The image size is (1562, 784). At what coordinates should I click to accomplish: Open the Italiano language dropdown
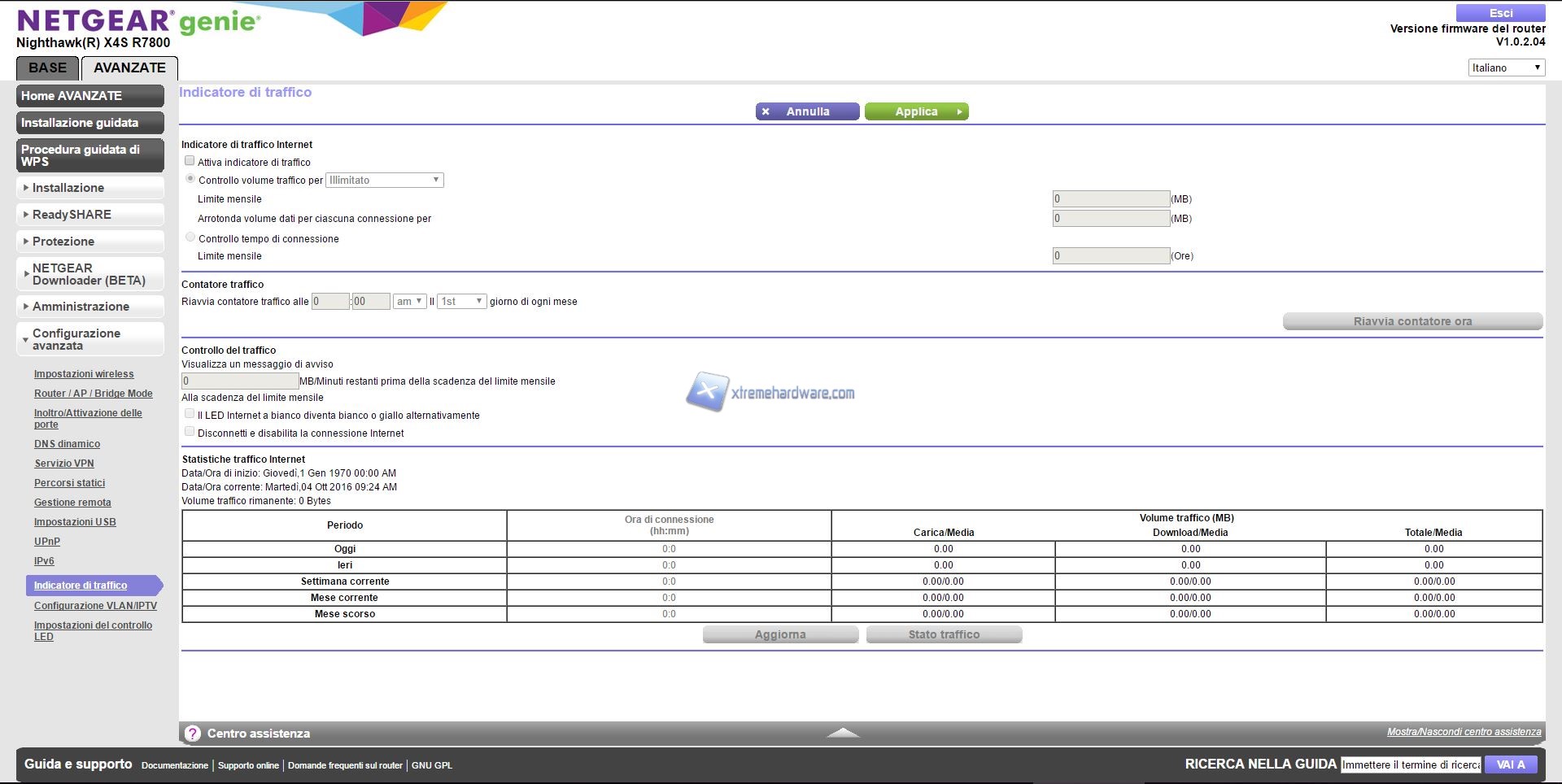1506,68
